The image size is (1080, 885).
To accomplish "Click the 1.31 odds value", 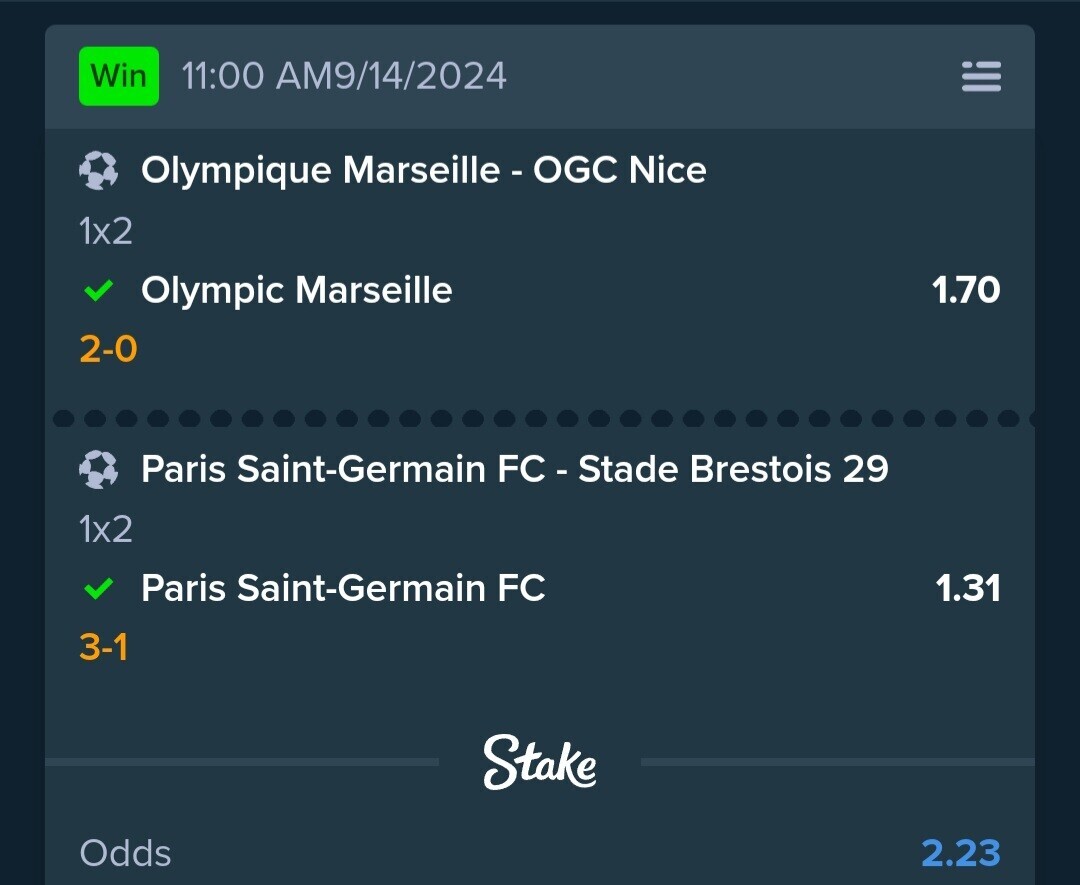I will [x=968, y=588].
